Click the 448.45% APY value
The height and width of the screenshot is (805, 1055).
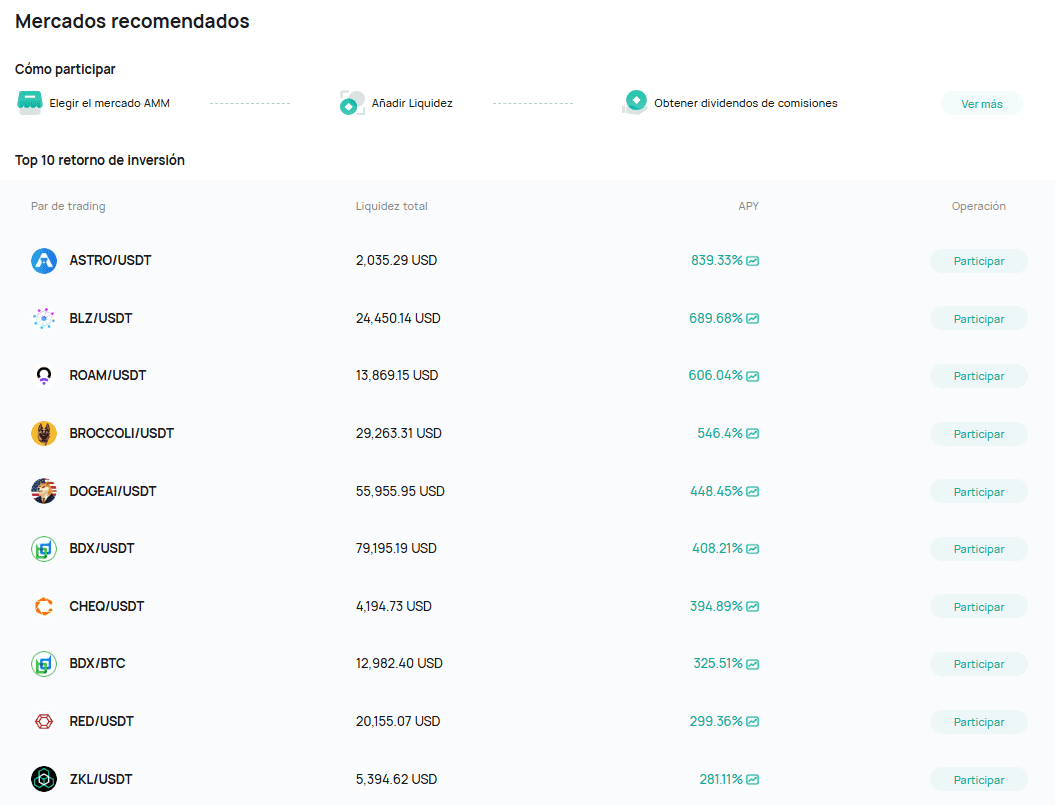coord(717,491)
